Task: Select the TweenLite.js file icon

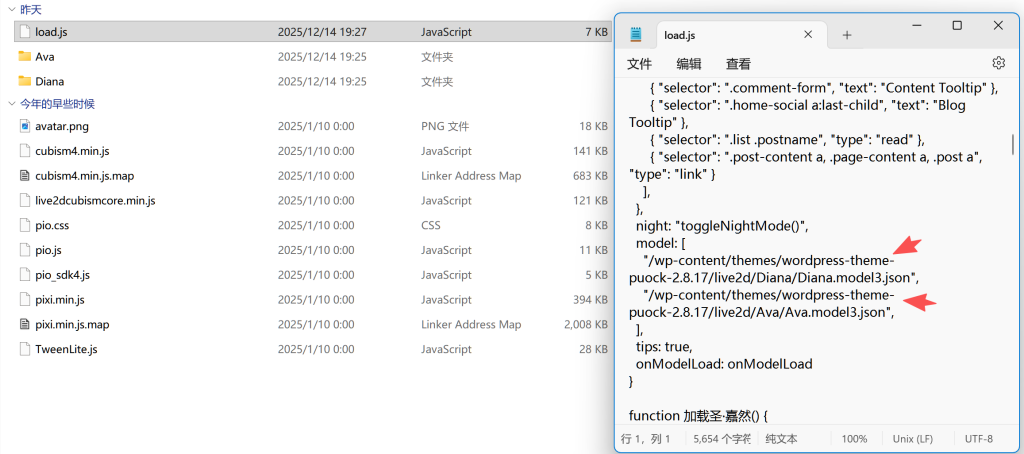Action: click(x=25, y=349)
